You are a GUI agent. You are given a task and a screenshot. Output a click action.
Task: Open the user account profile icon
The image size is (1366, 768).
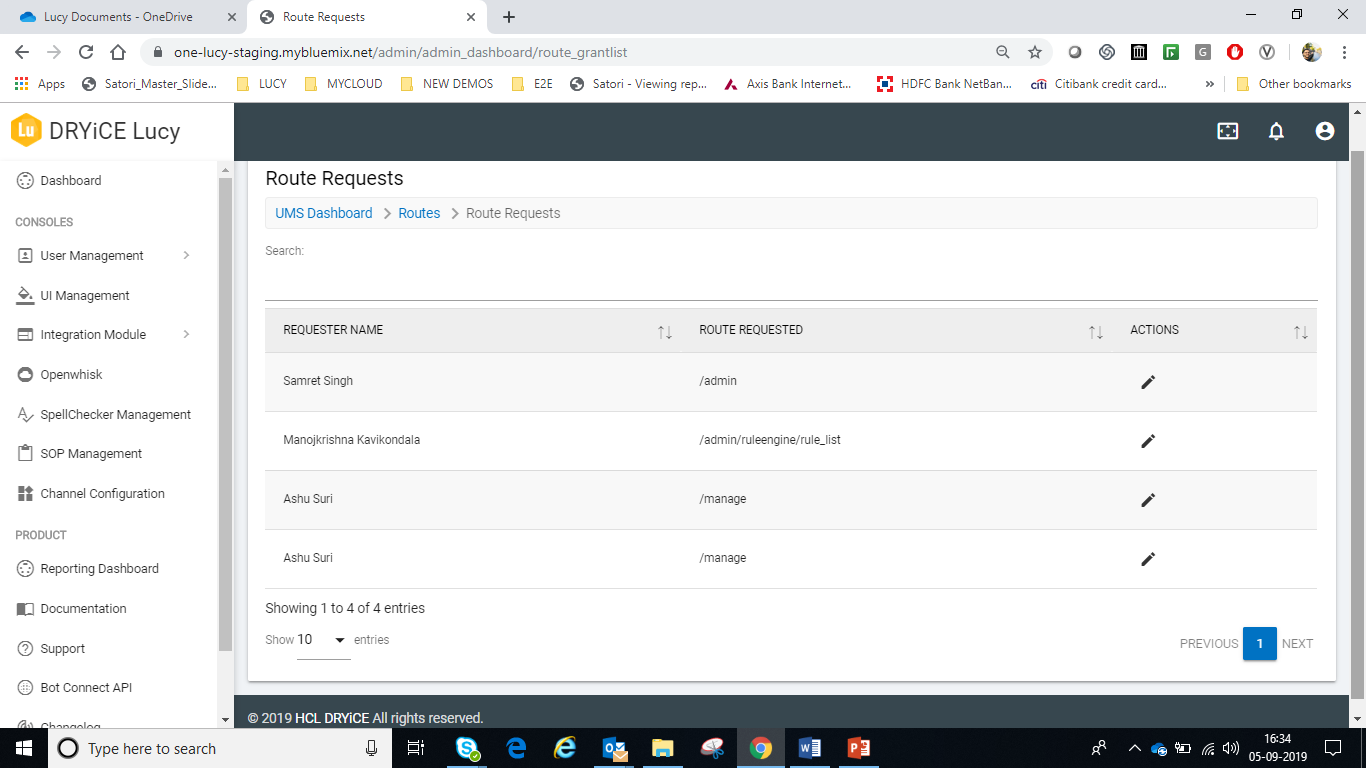pyautogui.click(x=1325, y=131)
